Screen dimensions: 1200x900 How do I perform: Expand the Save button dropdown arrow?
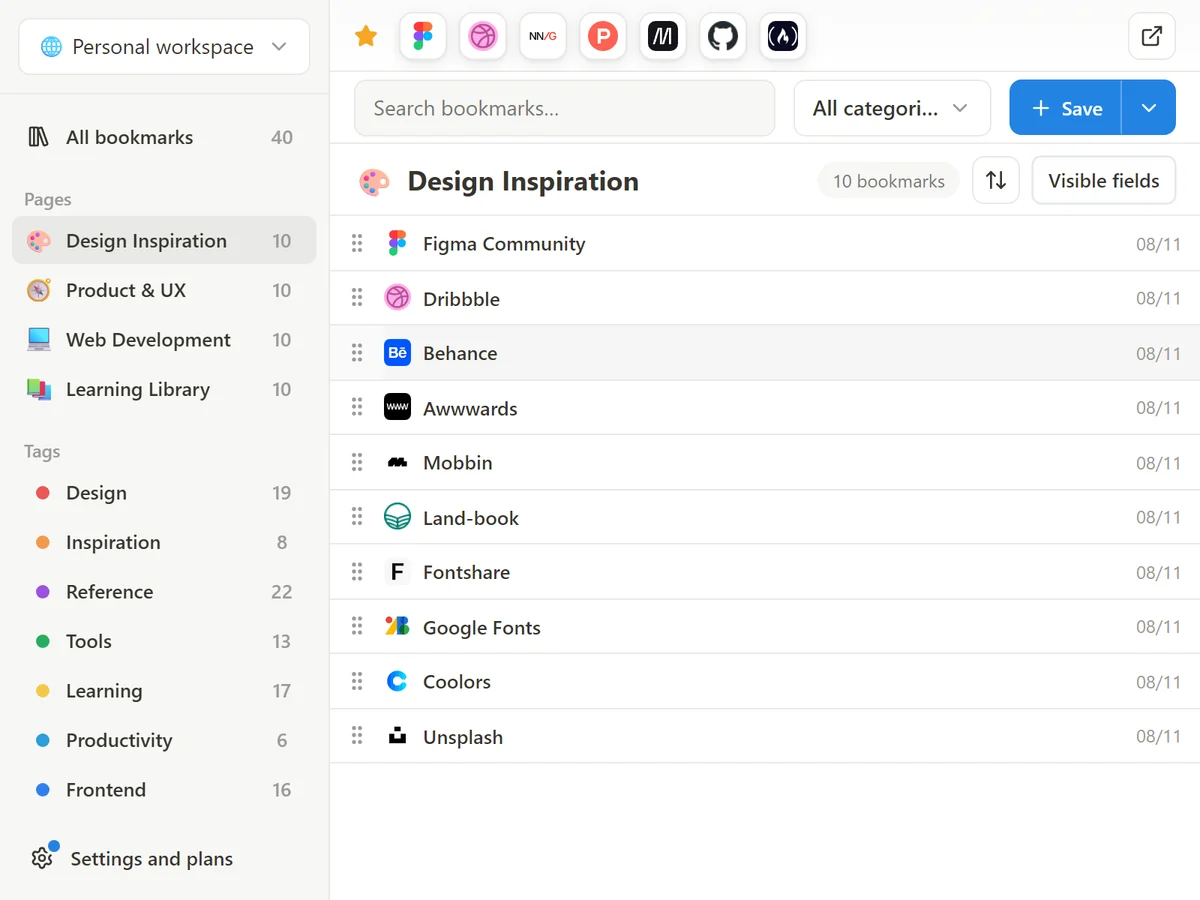1149,108
